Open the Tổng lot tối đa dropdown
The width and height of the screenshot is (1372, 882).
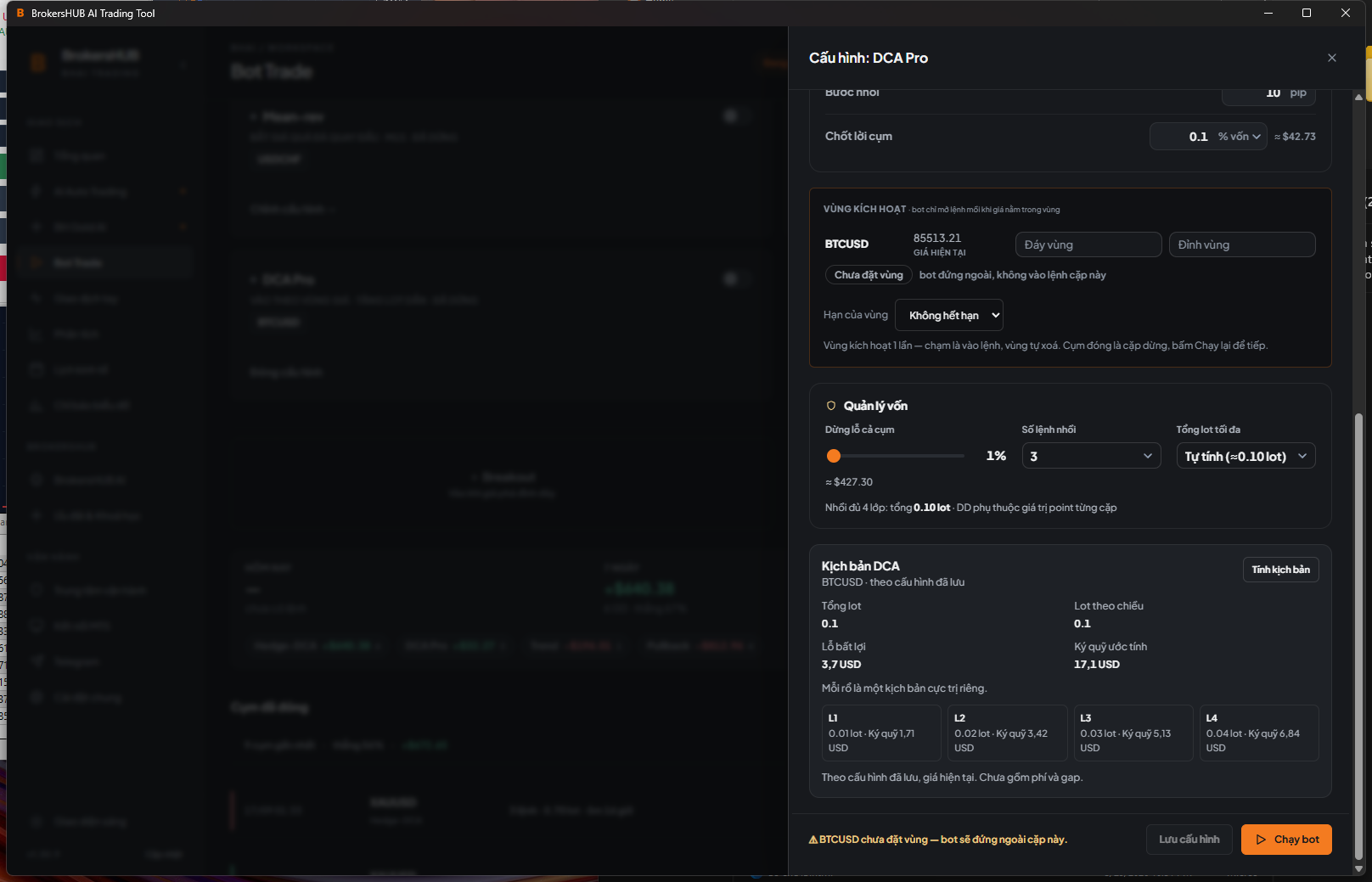1245,456
